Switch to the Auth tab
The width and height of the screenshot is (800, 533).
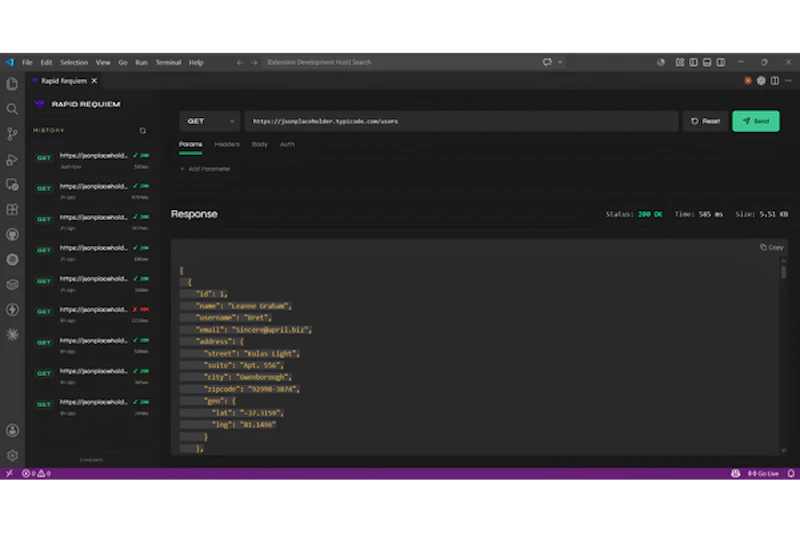tap(287, 144)
